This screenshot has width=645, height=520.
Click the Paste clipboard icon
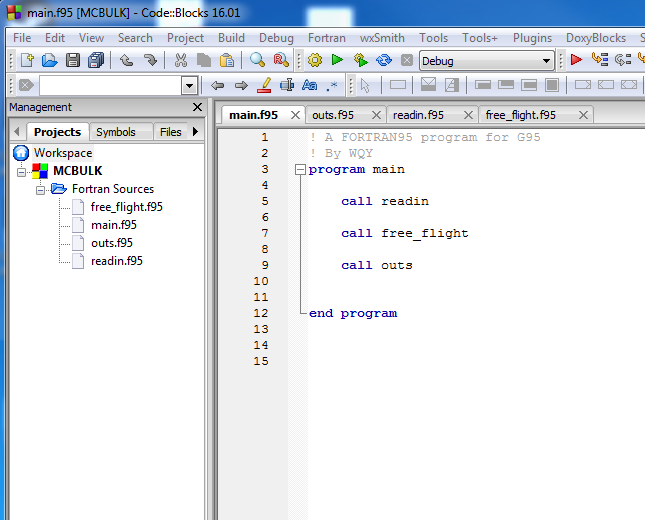click(227, 60)
